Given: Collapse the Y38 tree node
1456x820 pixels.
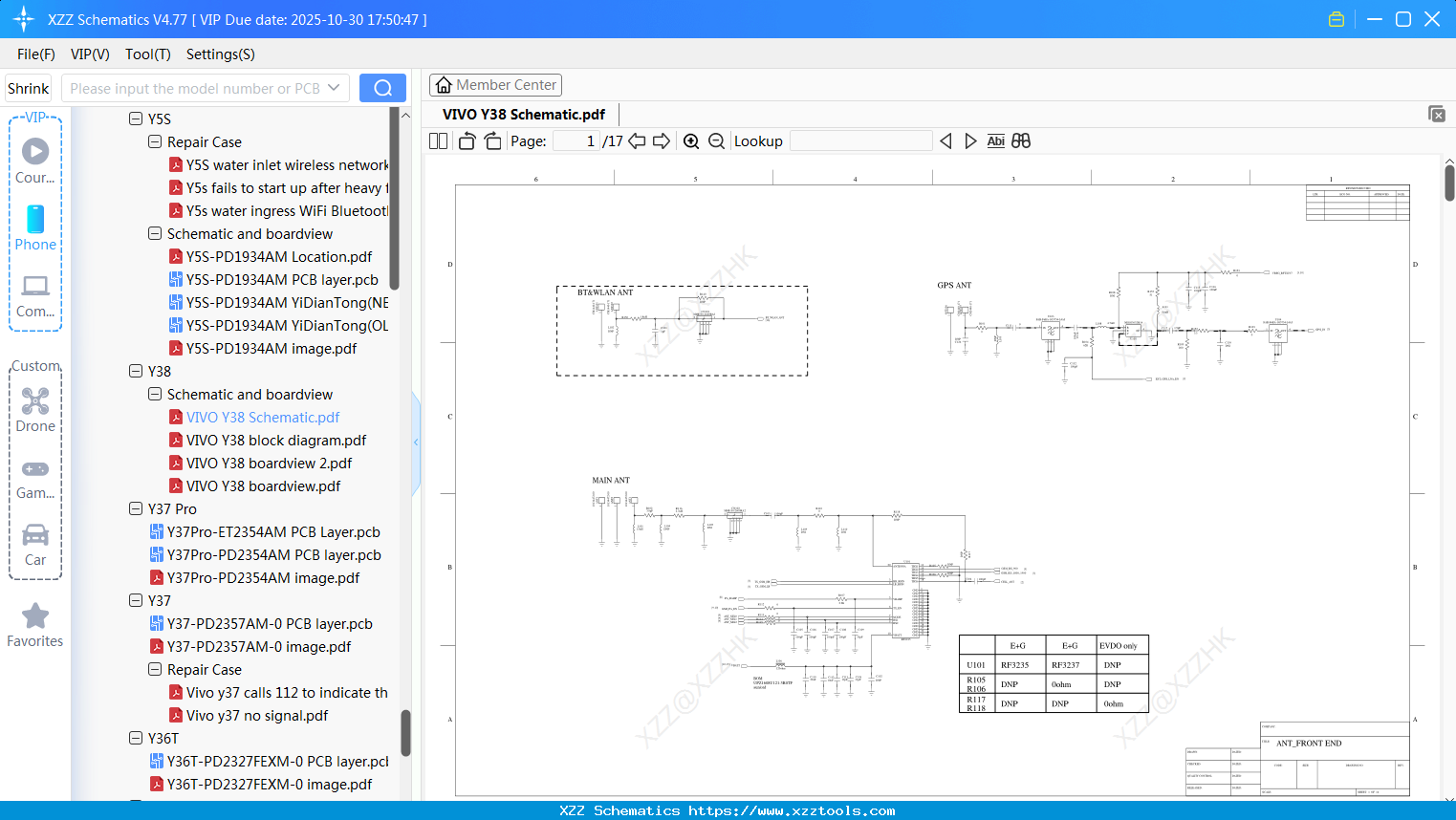Looking at the screenshot, I should coord(137,371).
